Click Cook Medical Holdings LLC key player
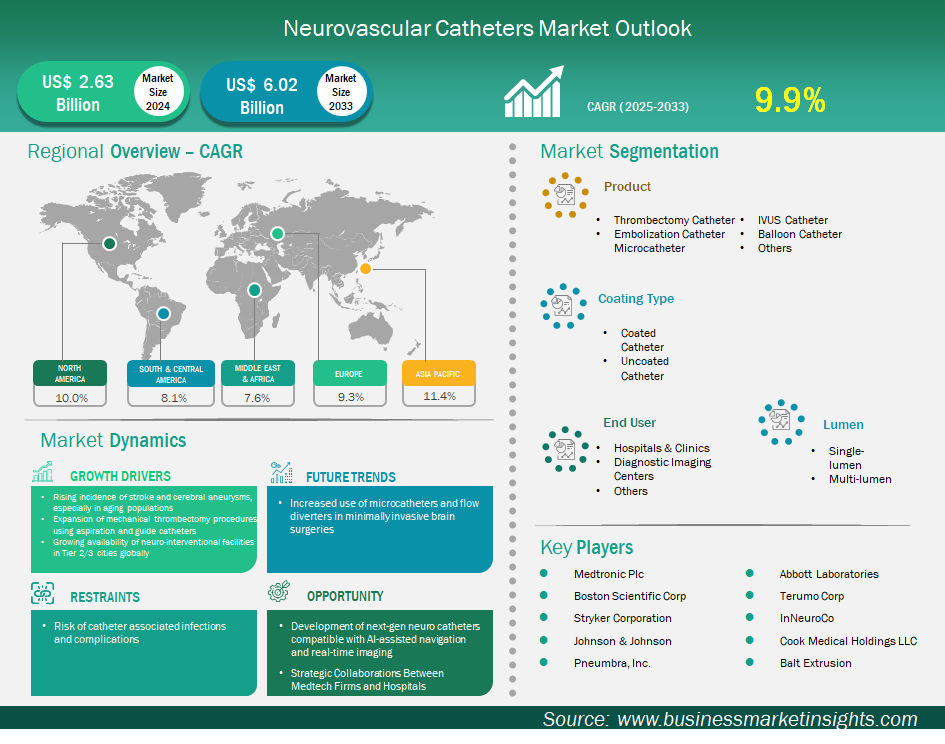Image resolution: width=945 pixels, height=744 pixels. pos(848,641)
